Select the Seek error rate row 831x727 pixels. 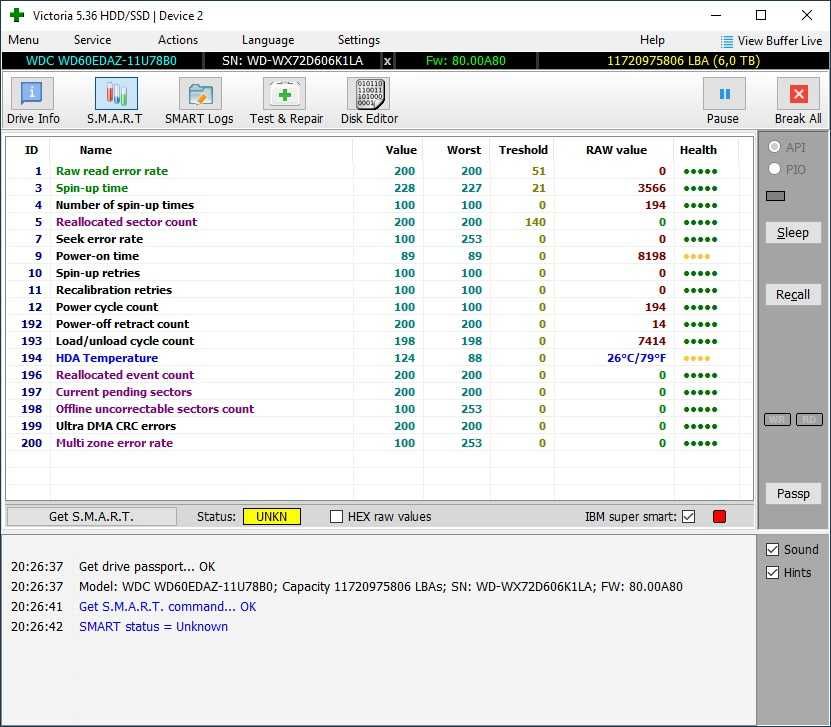tap(379, 239)
